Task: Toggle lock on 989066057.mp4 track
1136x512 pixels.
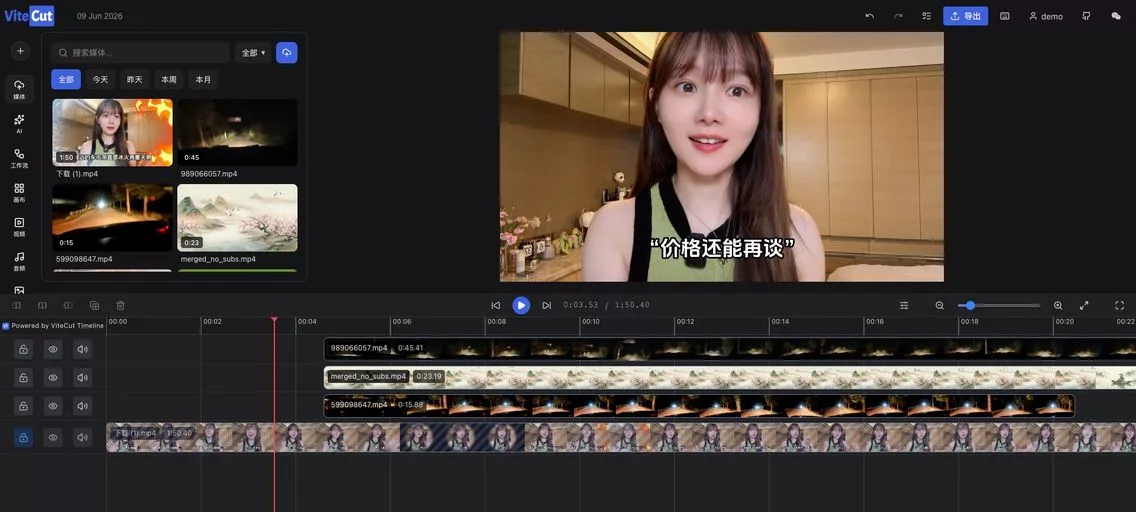Action: tap(23, 350)
